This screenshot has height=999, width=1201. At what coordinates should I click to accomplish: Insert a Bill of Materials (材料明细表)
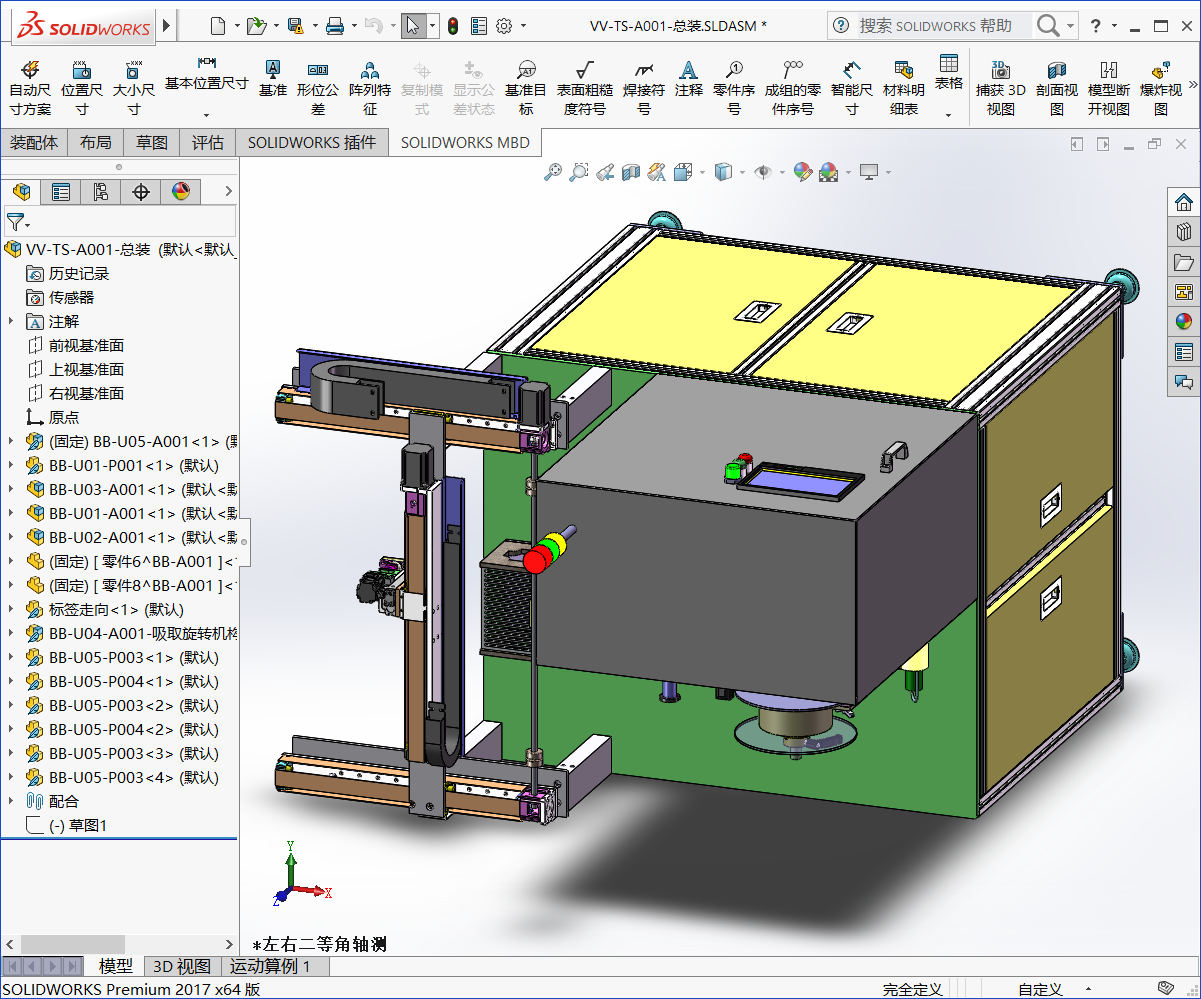(x=904, y=86)
